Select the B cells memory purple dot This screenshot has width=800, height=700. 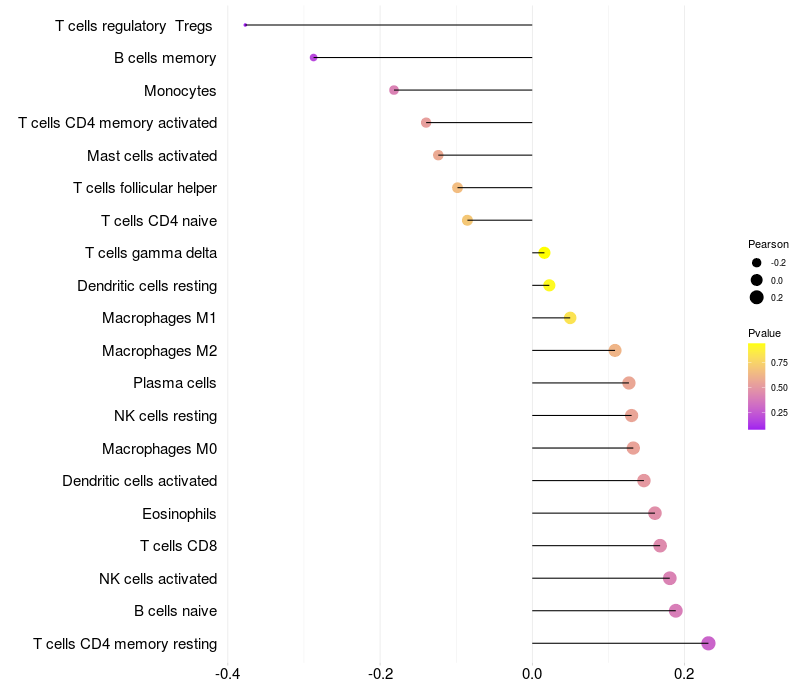pos(313,58)
